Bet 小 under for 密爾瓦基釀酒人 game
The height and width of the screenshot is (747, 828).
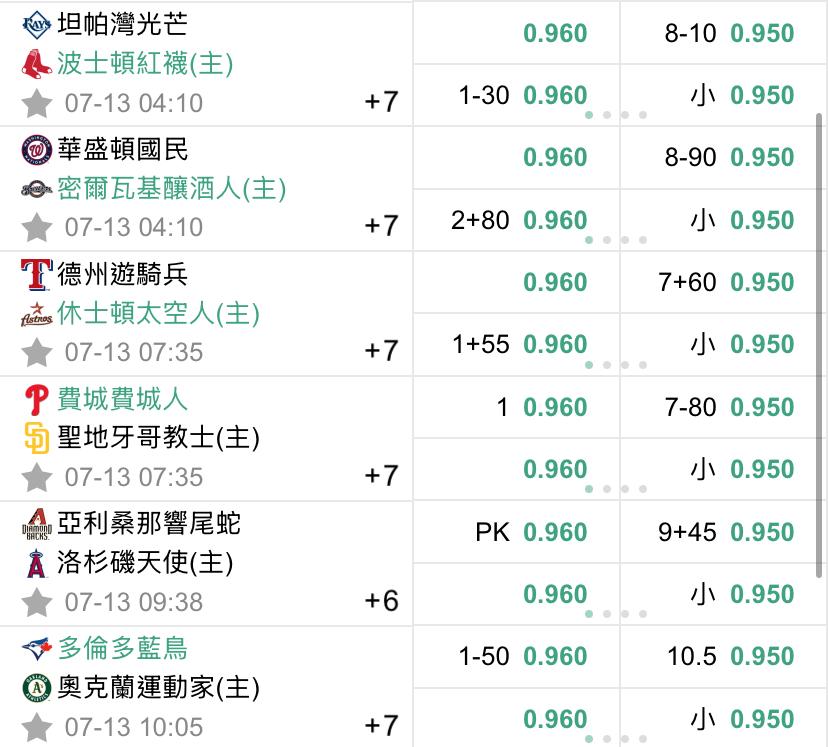point(724,220)
